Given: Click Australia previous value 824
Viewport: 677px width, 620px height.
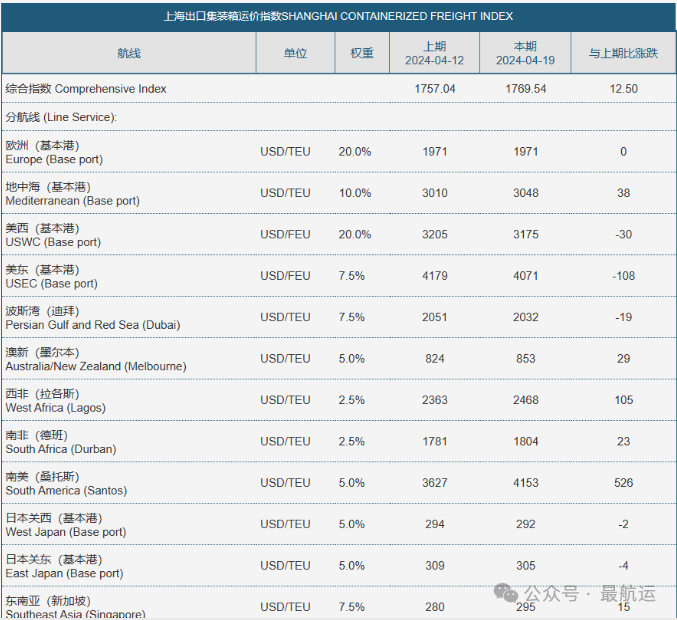Looking at the screenshot, I should pos(435,359).
